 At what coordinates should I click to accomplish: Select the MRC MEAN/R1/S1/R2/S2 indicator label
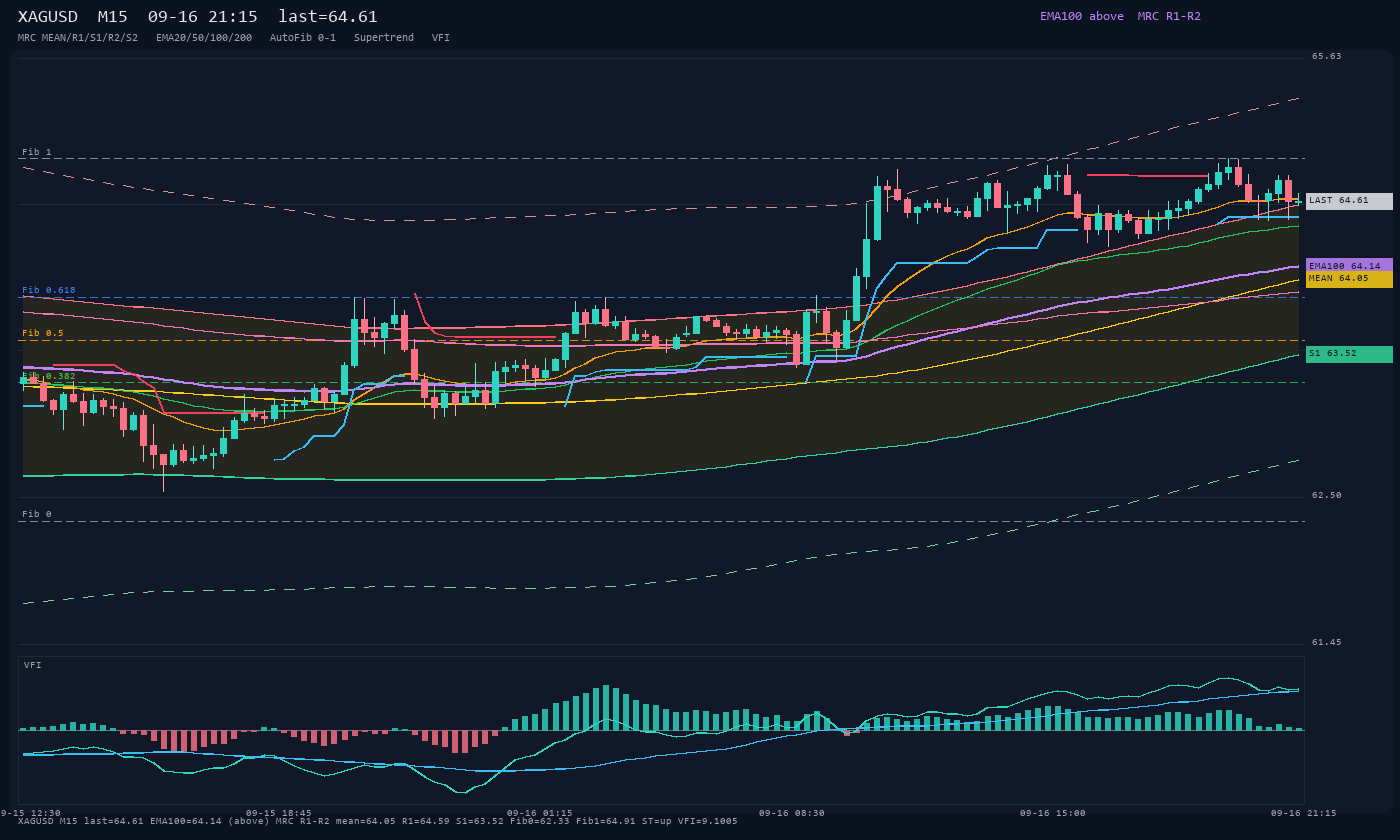(78, 38)
